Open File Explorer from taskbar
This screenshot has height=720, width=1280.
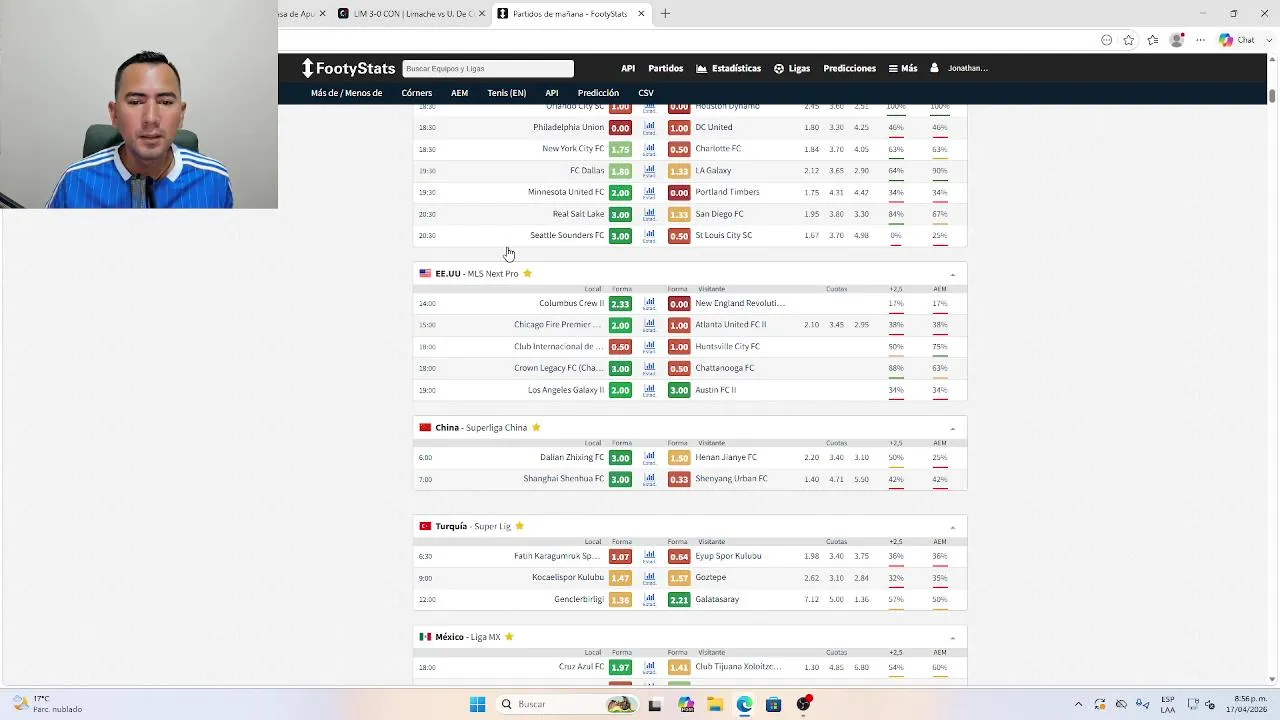tap(715, 704)
